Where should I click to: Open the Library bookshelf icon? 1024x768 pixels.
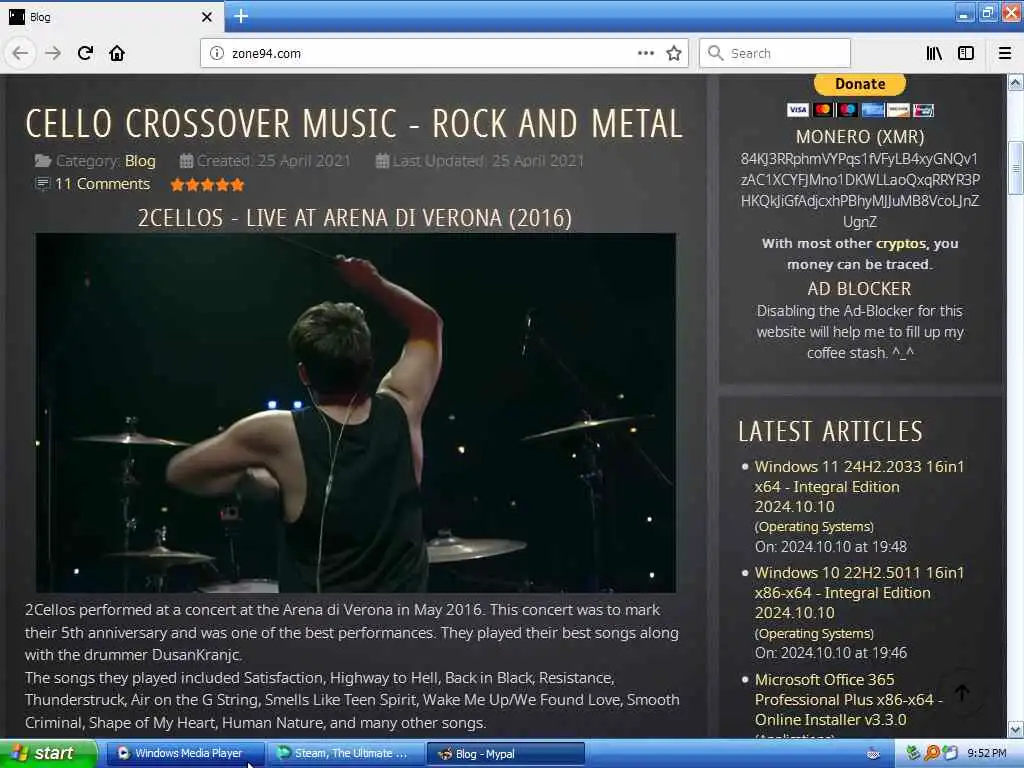[934, 53]
